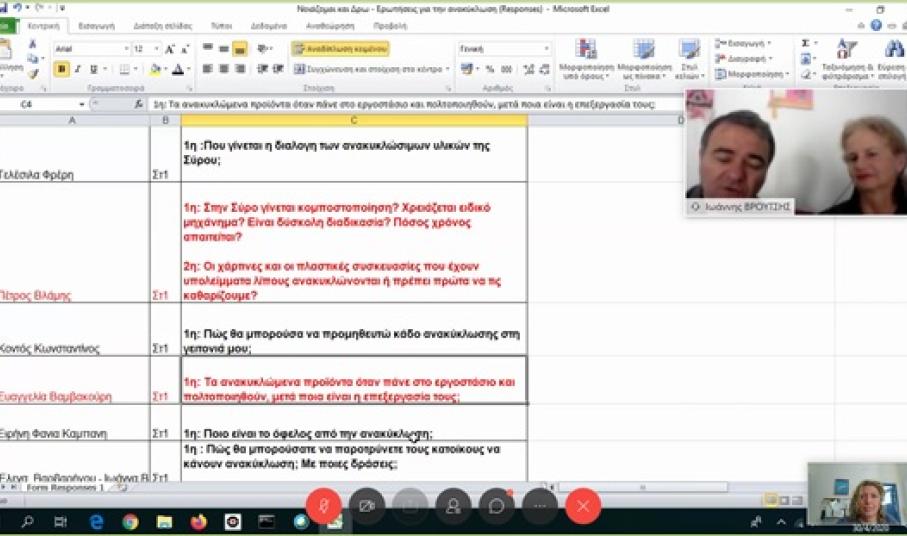Open the Δεδομένα ribbon tab

269,25
